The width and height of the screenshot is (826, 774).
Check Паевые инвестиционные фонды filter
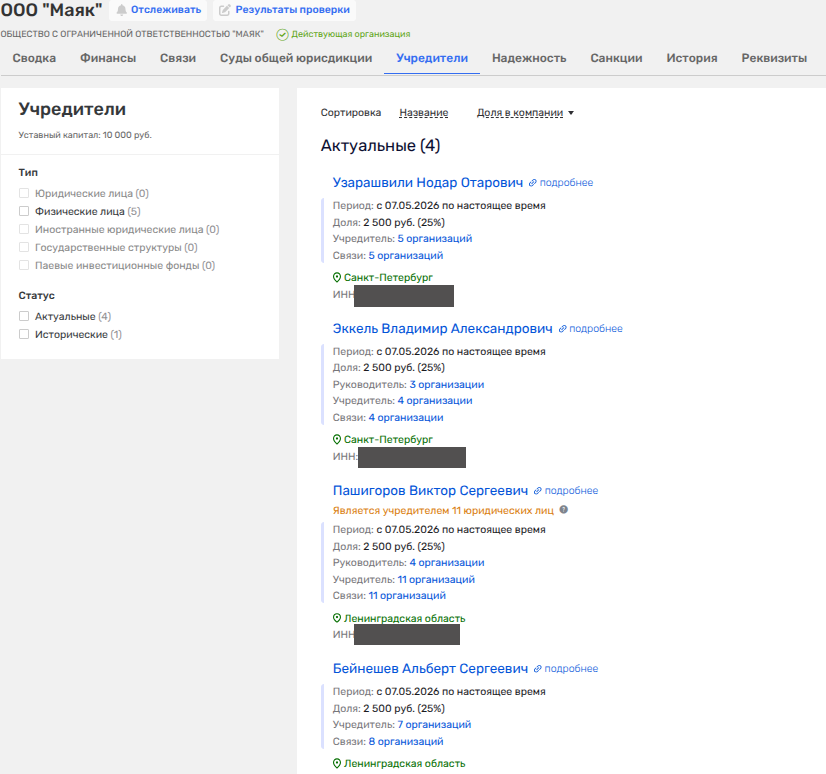24,264
